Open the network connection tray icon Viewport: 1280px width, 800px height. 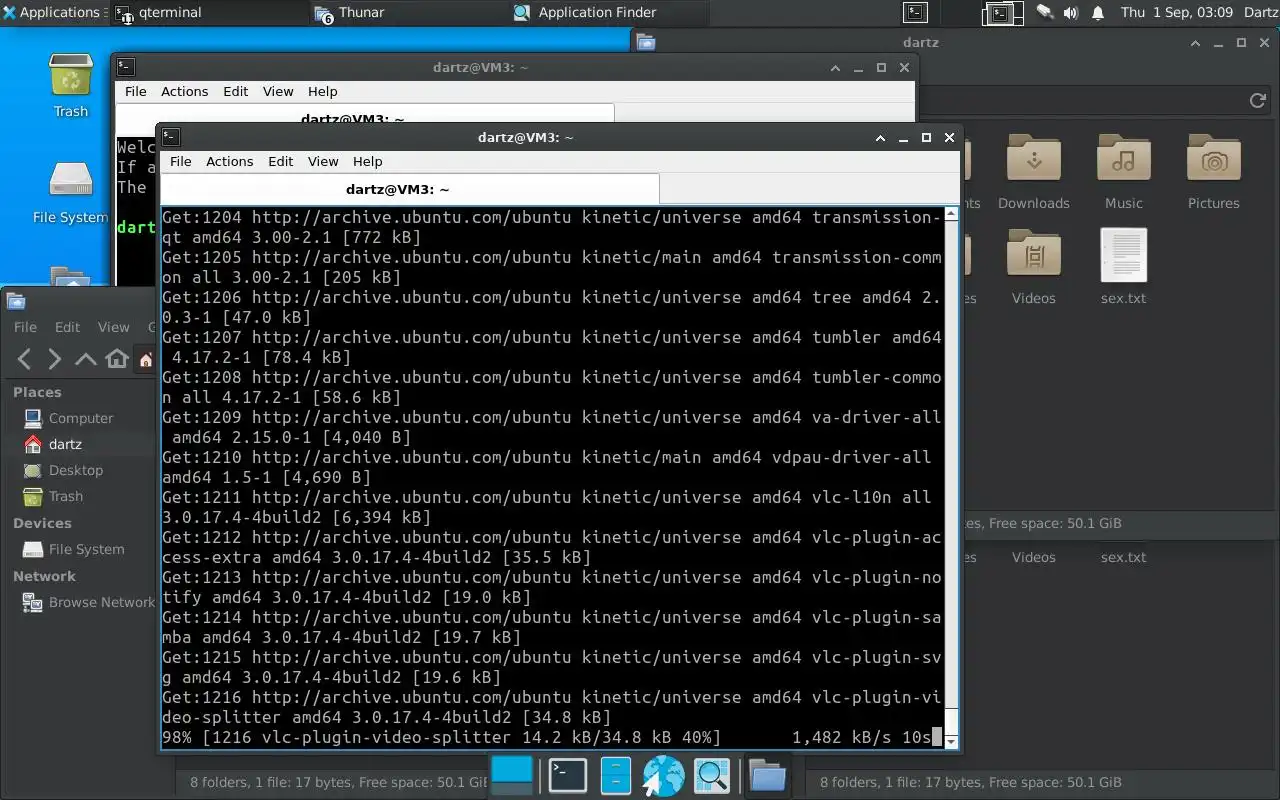pyautogui.click(x=1045, y=12)
